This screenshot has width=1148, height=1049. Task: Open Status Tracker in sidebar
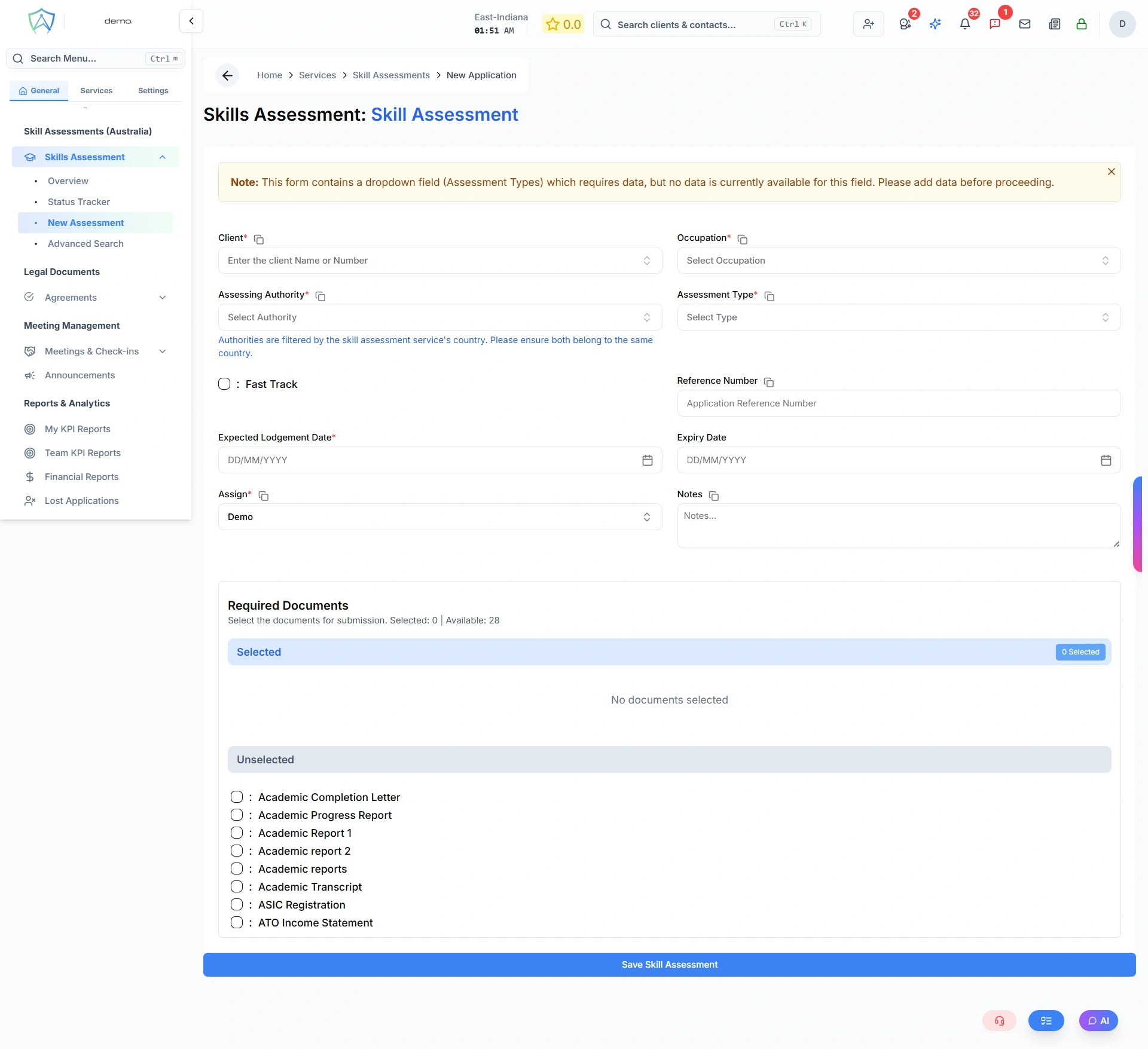click(x=79, y=202)
